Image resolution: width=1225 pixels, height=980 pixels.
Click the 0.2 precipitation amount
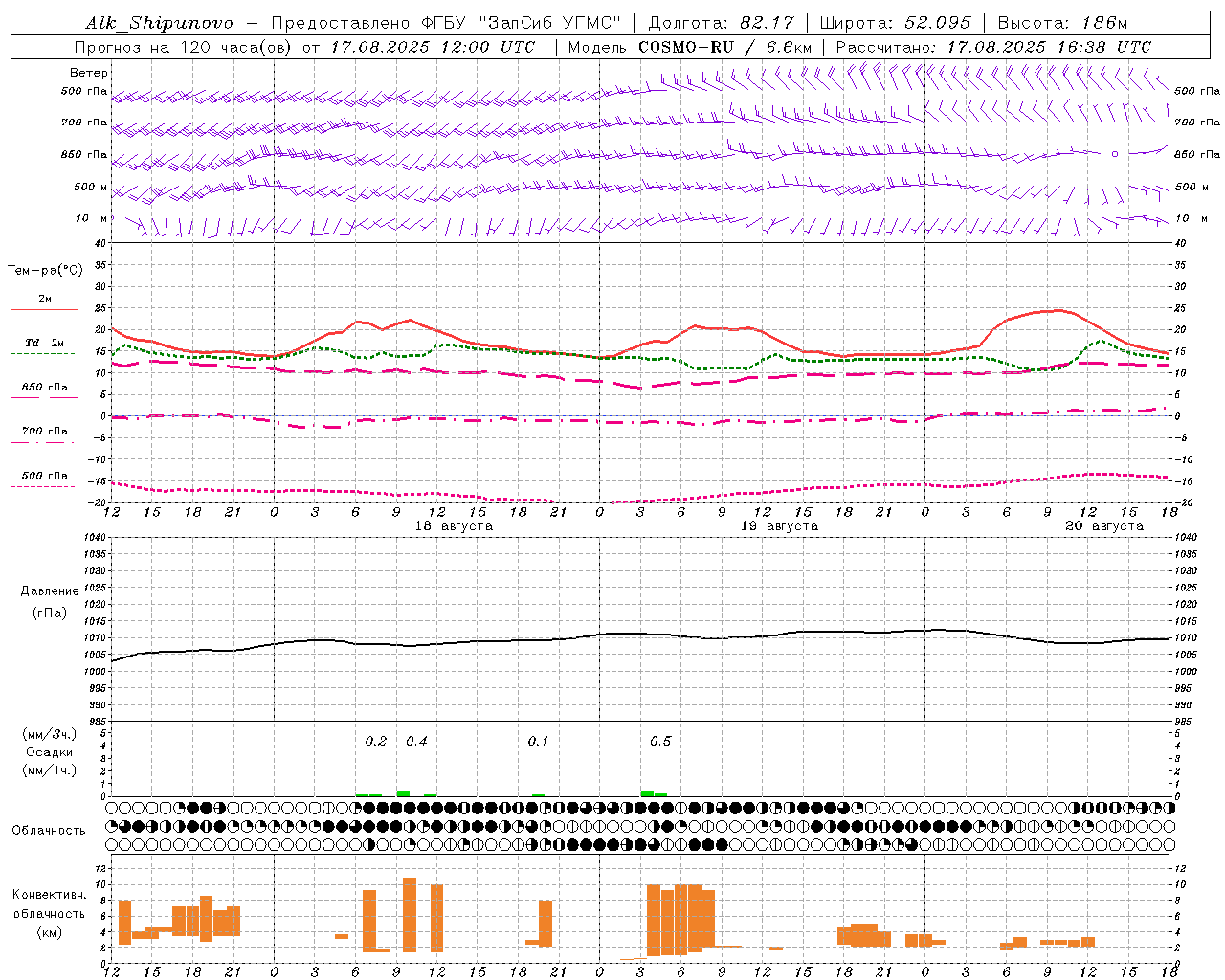376,742
